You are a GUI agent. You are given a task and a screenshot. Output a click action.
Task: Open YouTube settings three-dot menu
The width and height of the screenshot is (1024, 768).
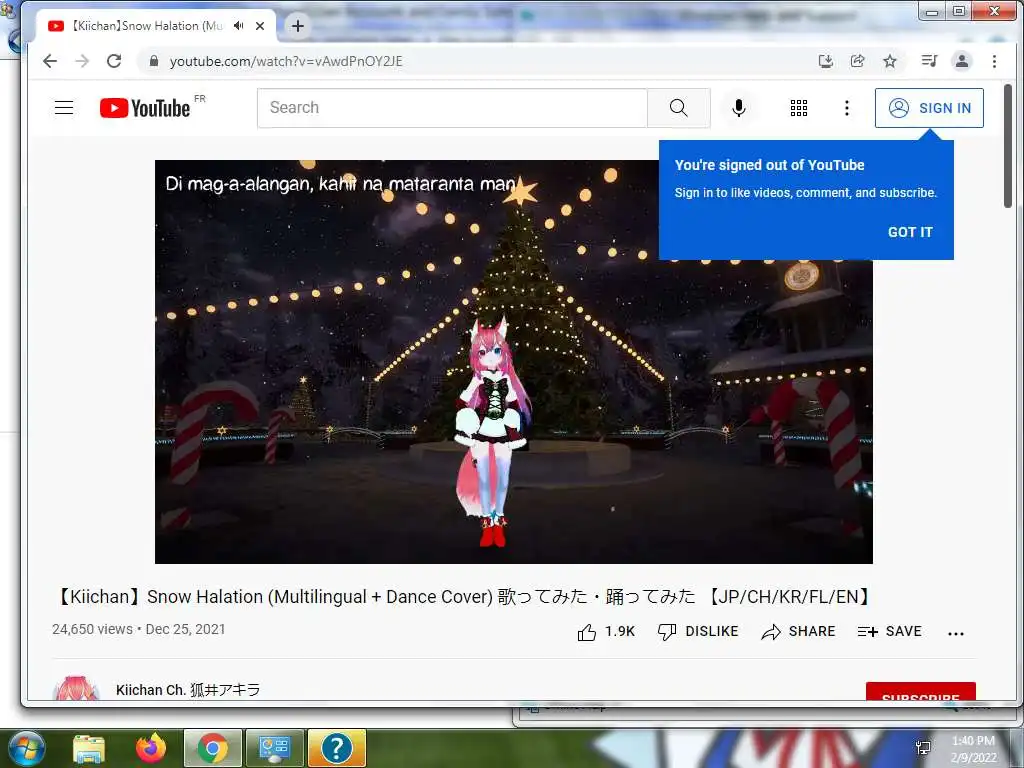click(847, 108)
